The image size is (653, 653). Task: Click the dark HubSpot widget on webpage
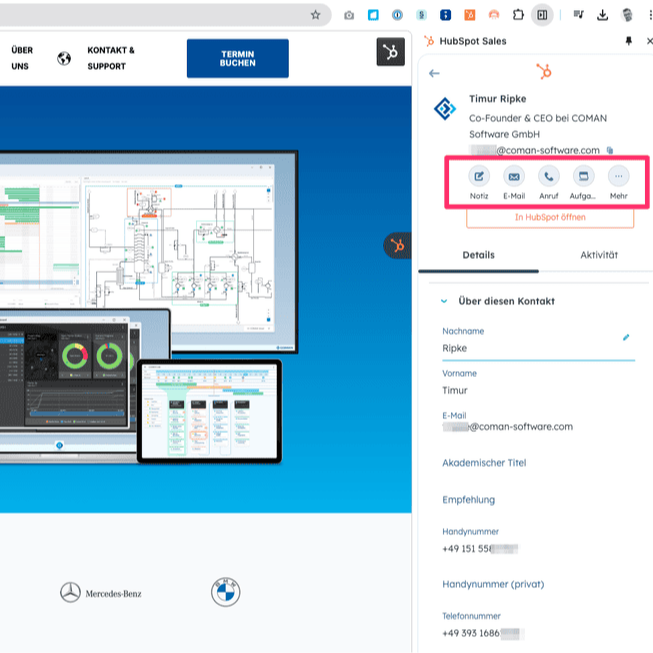[x=391, y=52]
